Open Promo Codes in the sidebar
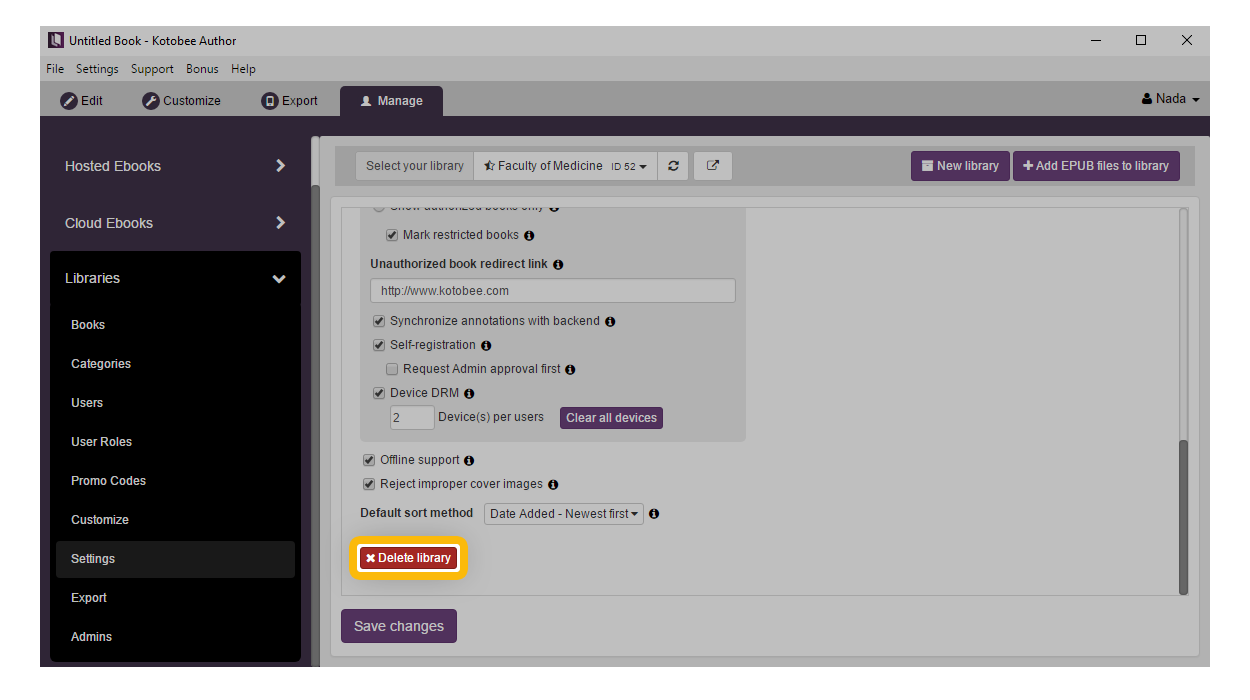This screenshot has height=700, width=1250. (x=175, y=481)
